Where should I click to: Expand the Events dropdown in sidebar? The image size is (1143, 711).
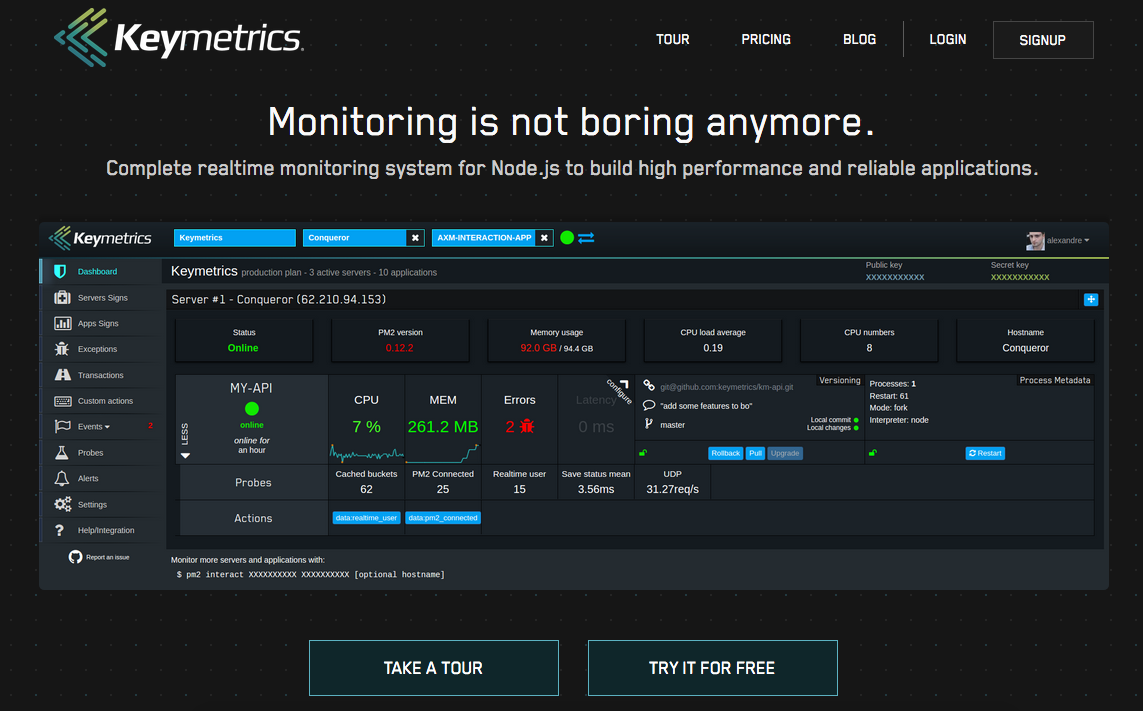tap(93, 427)
